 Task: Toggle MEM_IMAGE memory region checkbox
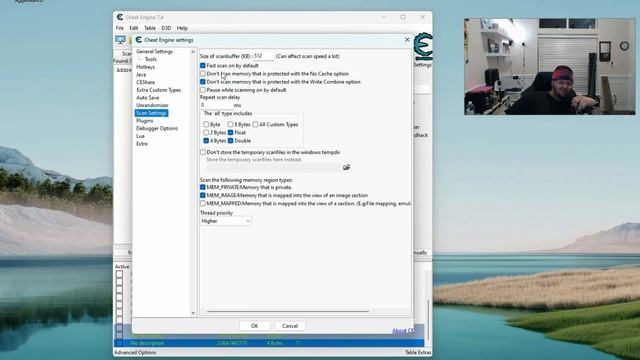tap(203, 195)
